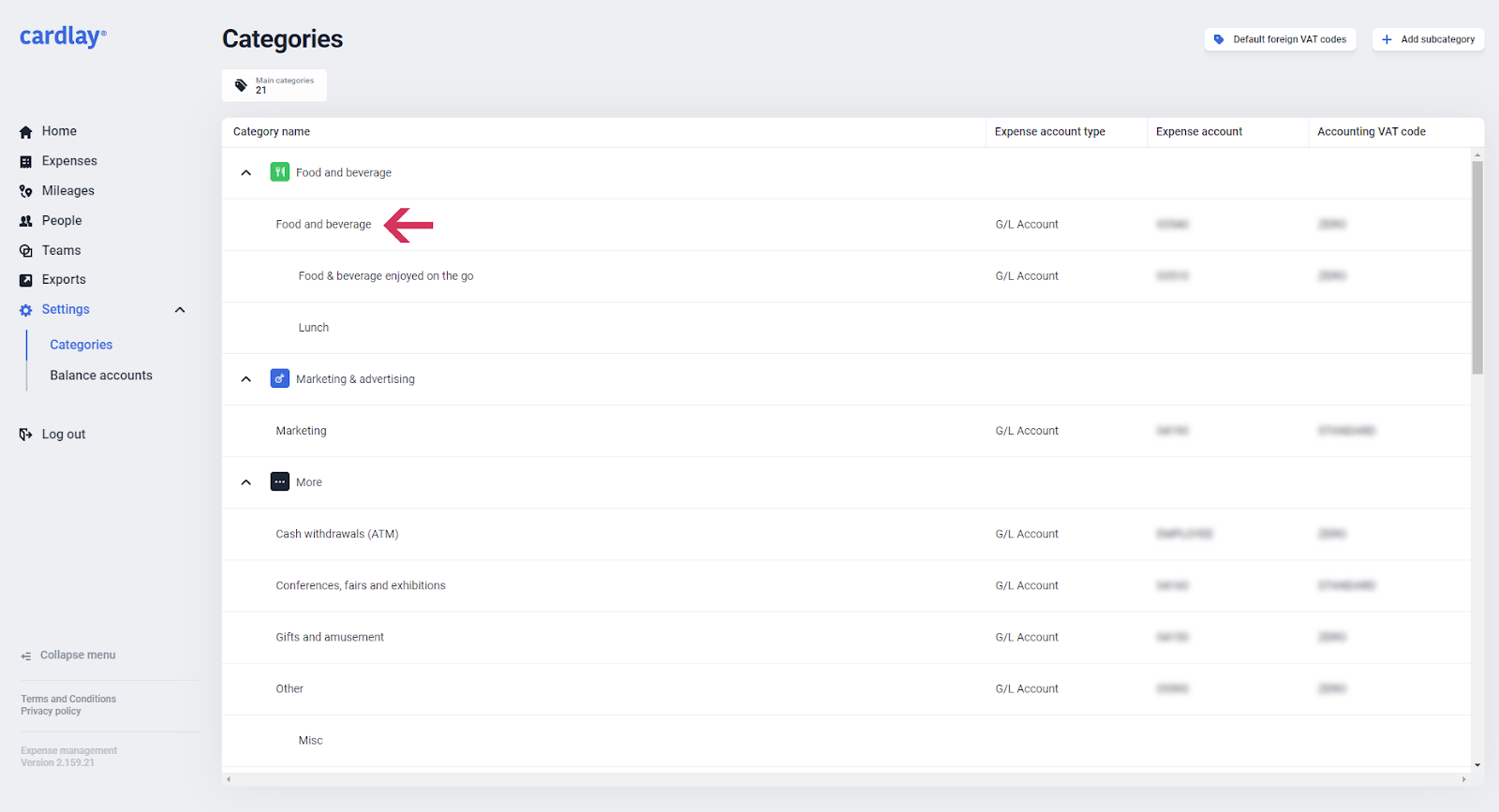Click the Teams icon in sidebar

point(26,251)
